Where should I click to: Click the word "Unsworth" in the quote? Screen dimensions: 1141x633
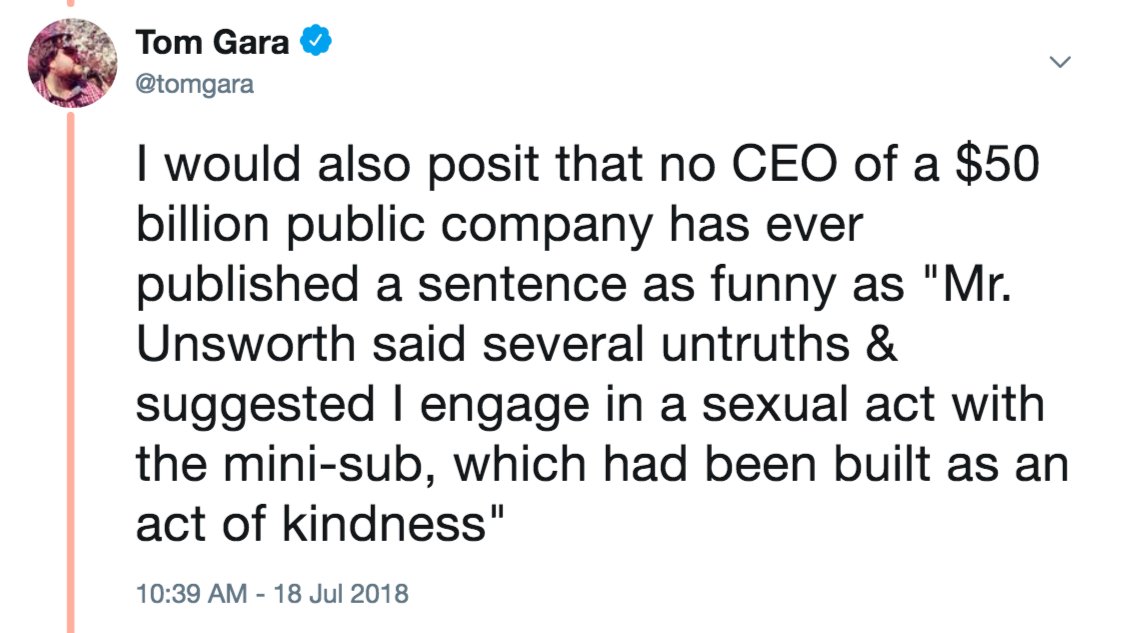point(245,344)
